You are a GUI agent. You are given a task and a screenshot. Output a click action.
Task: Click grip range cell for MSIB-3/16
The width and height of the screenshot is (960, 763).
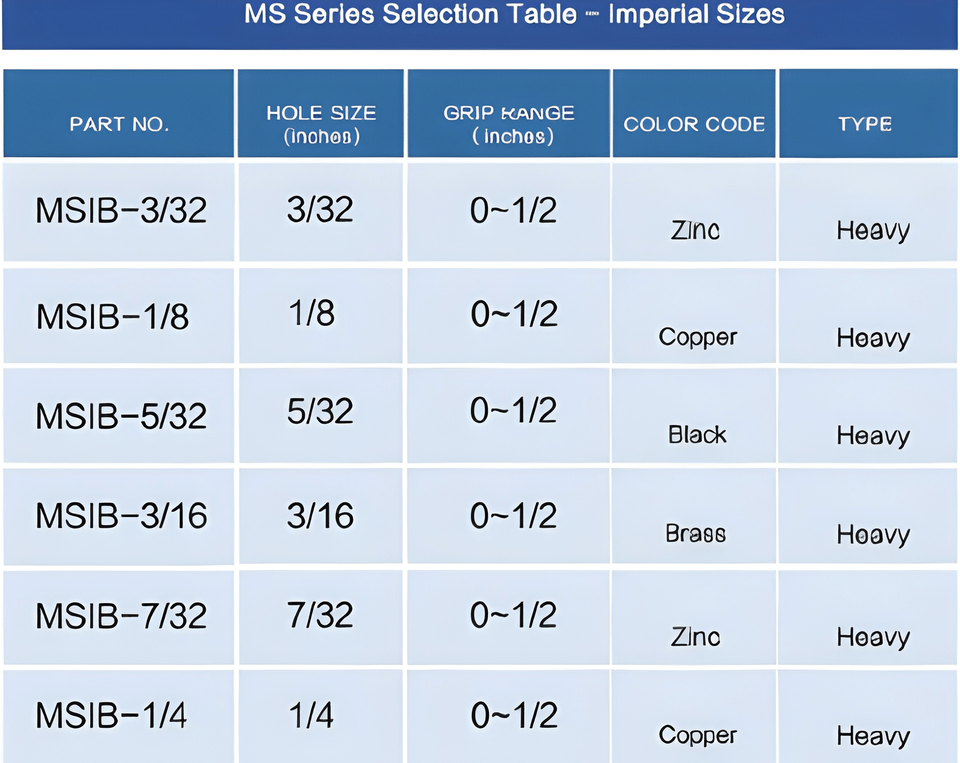pos(514,516)
